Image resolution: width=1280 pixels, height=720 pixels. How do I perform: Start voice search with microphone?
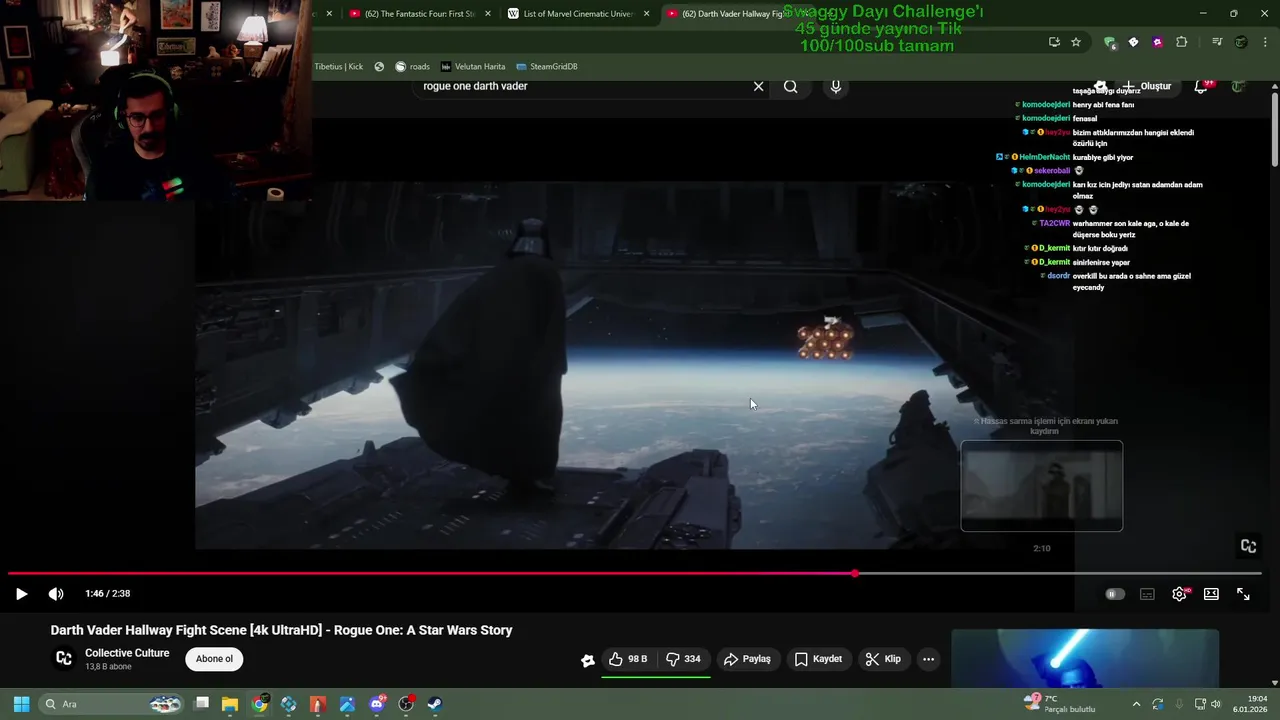(836, 86)
